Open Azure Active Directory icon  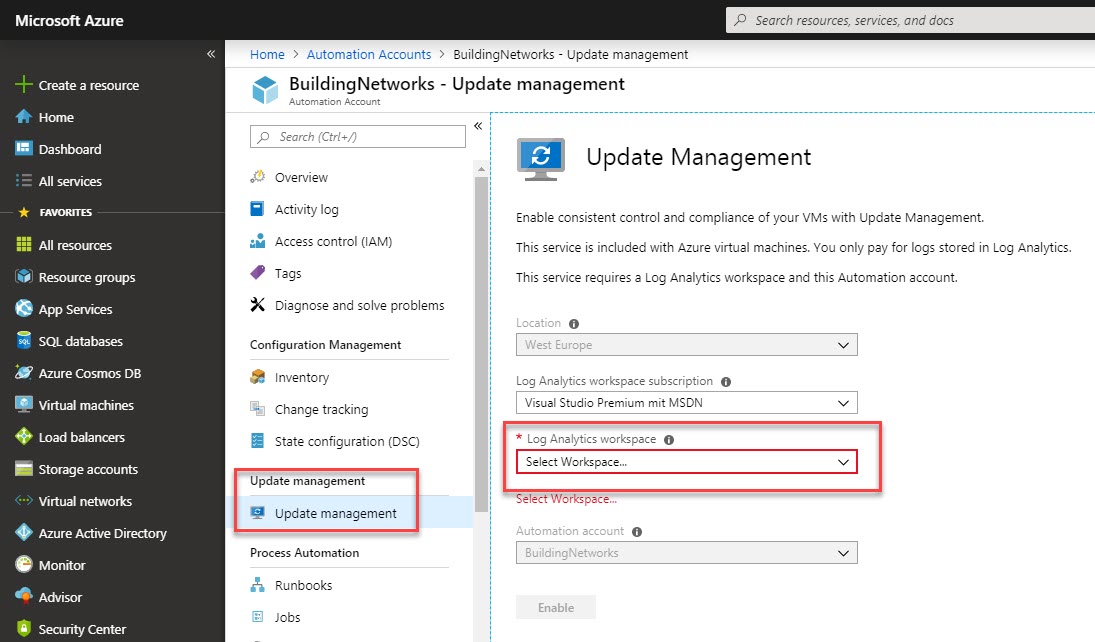[24, 532]
